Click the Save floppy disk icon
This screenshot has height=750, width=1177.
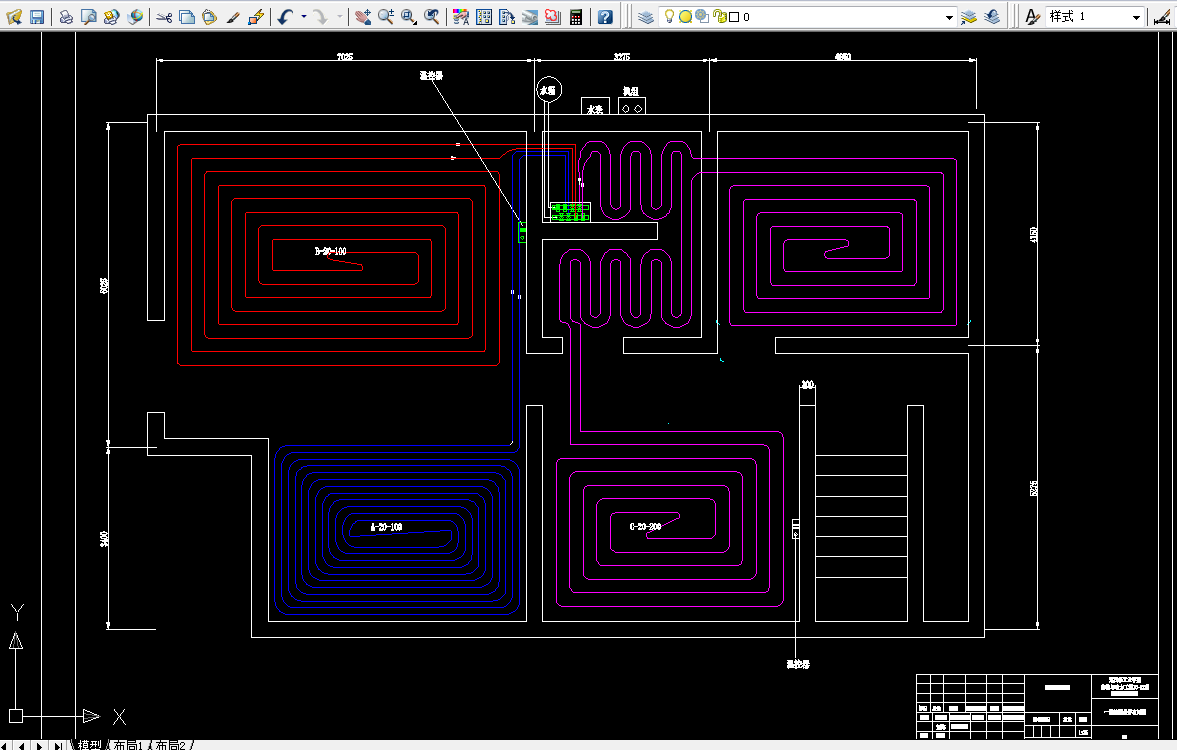37,17
